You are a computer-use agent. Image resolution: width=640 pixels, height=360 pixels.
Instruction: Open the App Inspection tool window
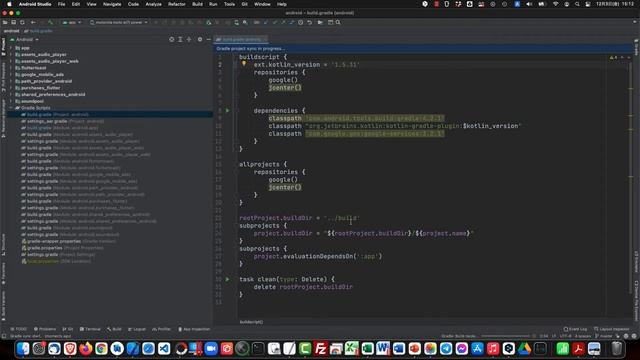pos(194,329)
